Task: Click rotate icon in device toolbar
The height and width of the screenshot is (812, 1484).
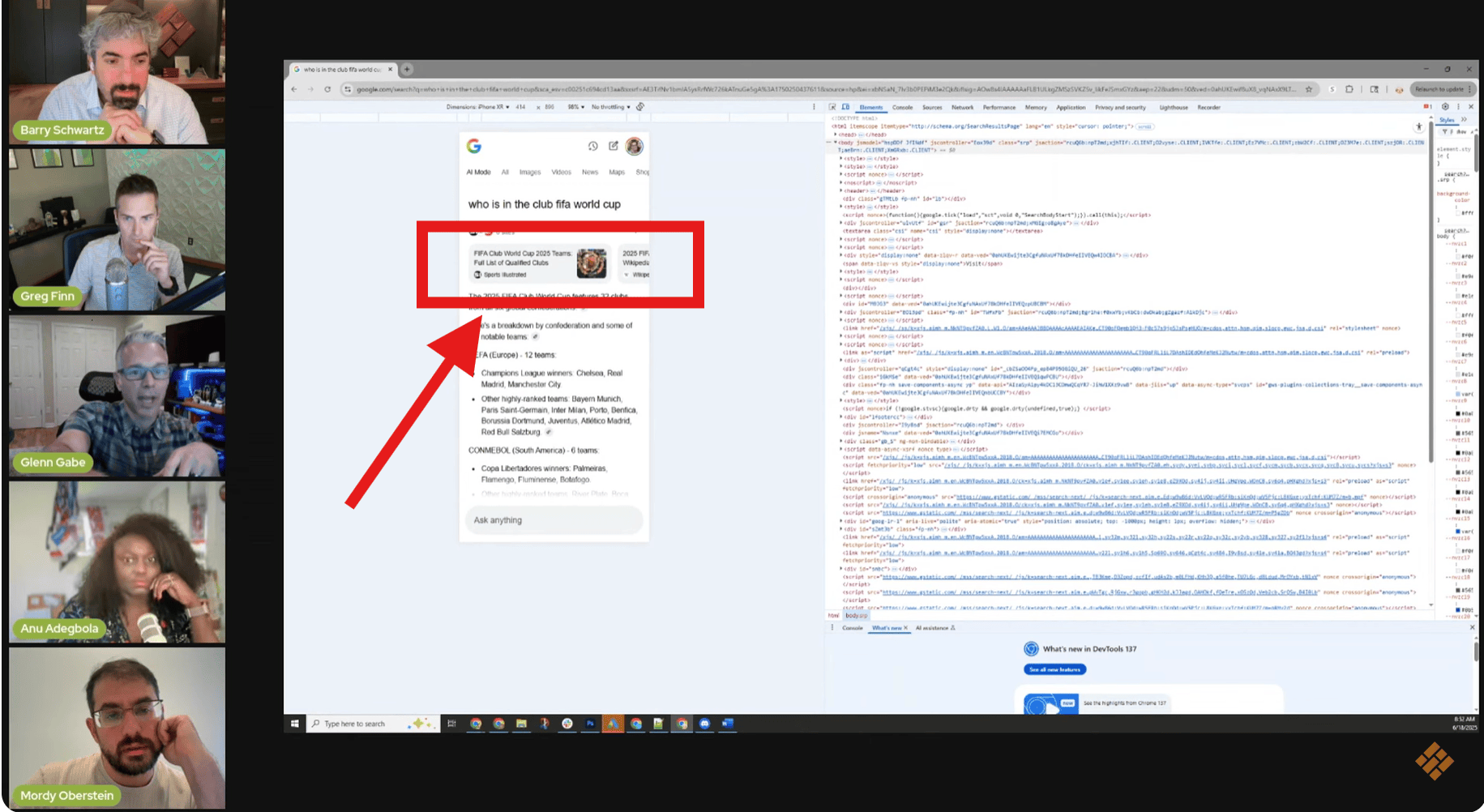Action: click(640, 107)
